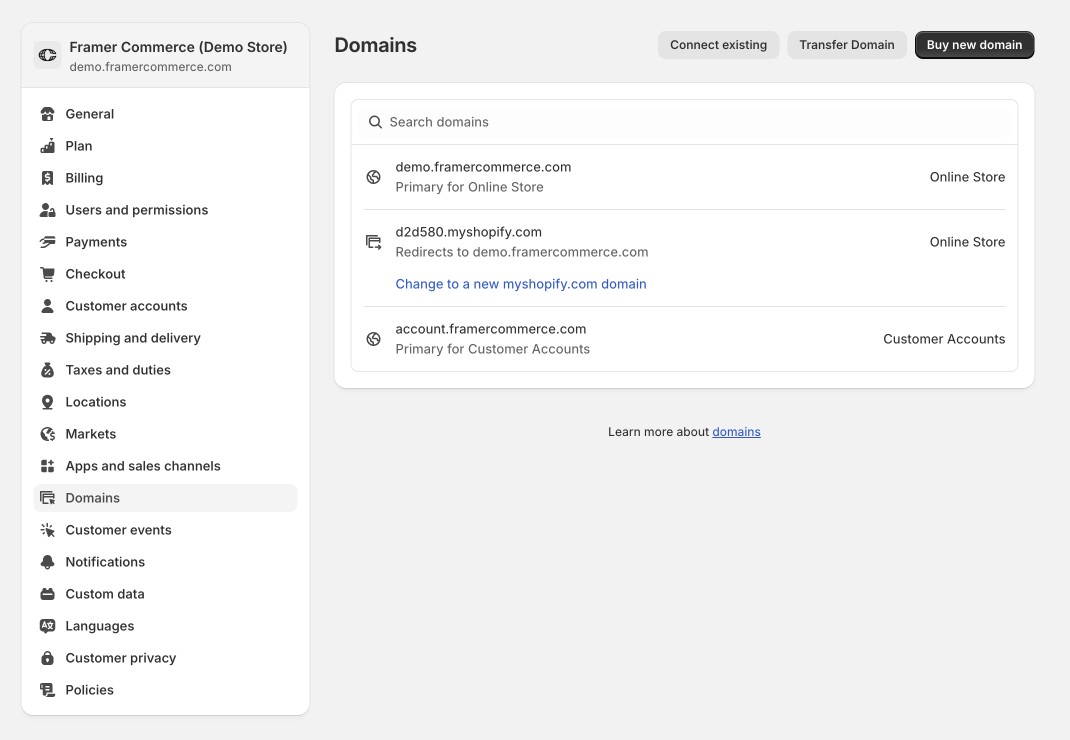The width and height of the screenshot is (1070, 740).
Task: Click the Locations pin icon
Action: [47, 402]
